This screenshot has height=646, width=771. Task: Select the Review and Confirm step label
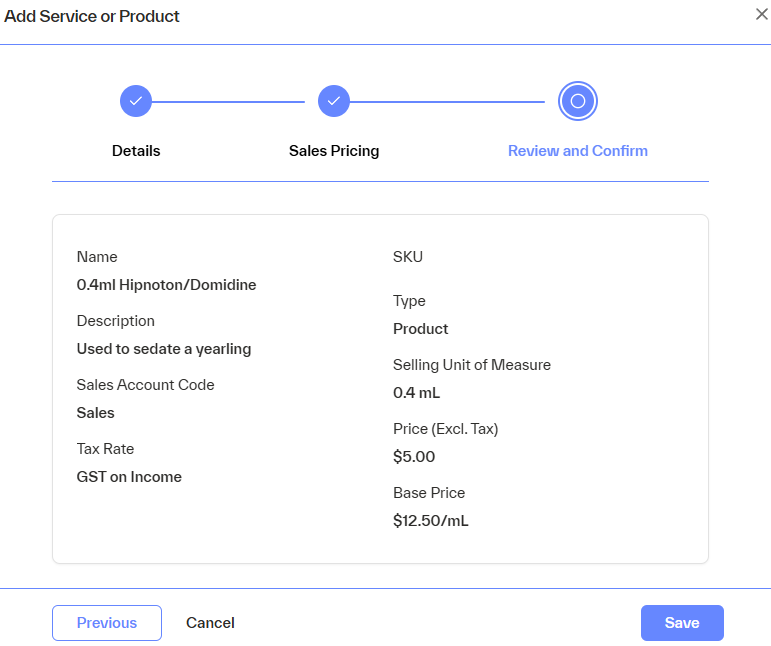pyautogui.click(x=577, y=151)
